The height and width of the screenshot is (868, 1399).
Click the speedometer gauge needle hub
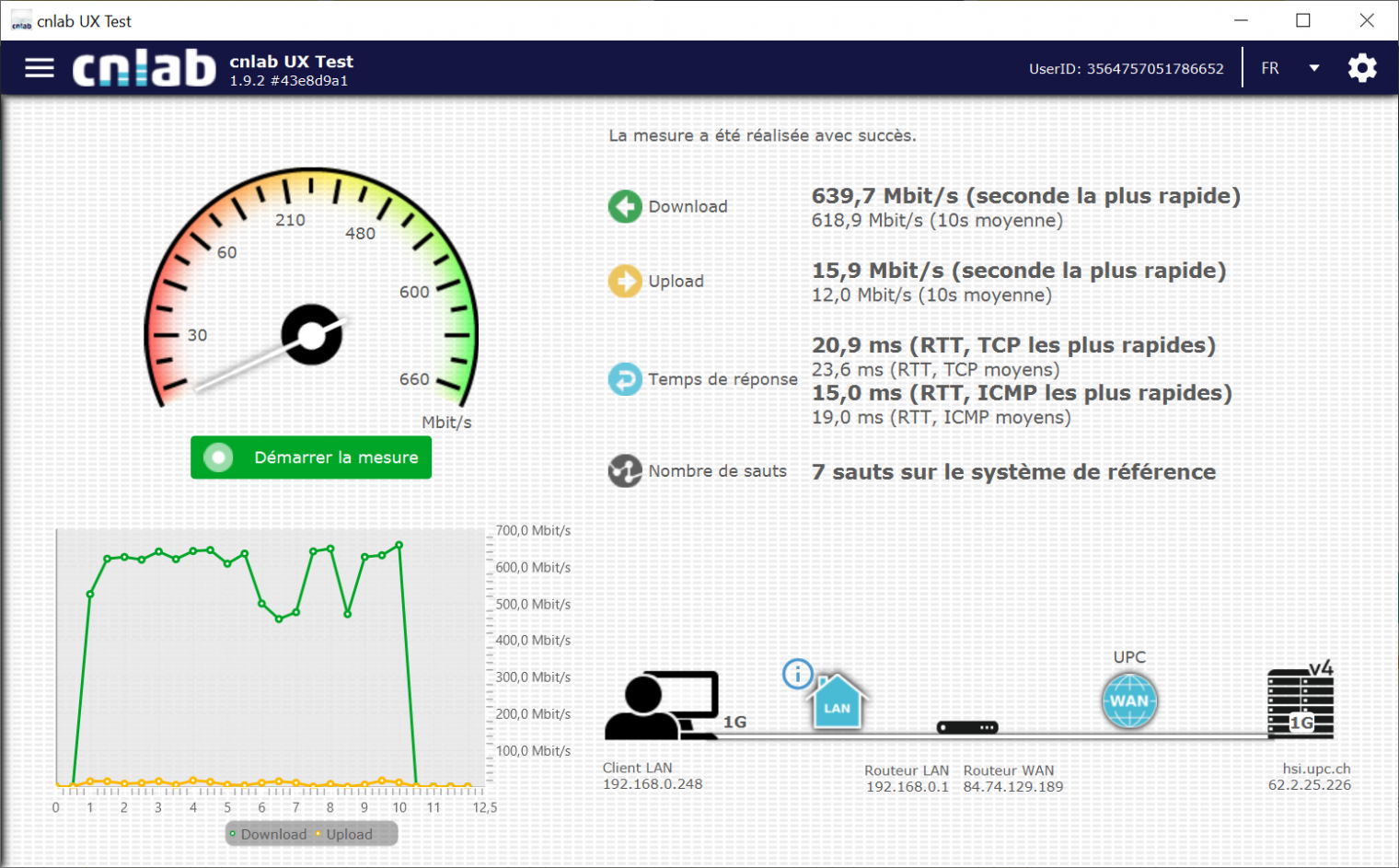[x=312, y=335]
